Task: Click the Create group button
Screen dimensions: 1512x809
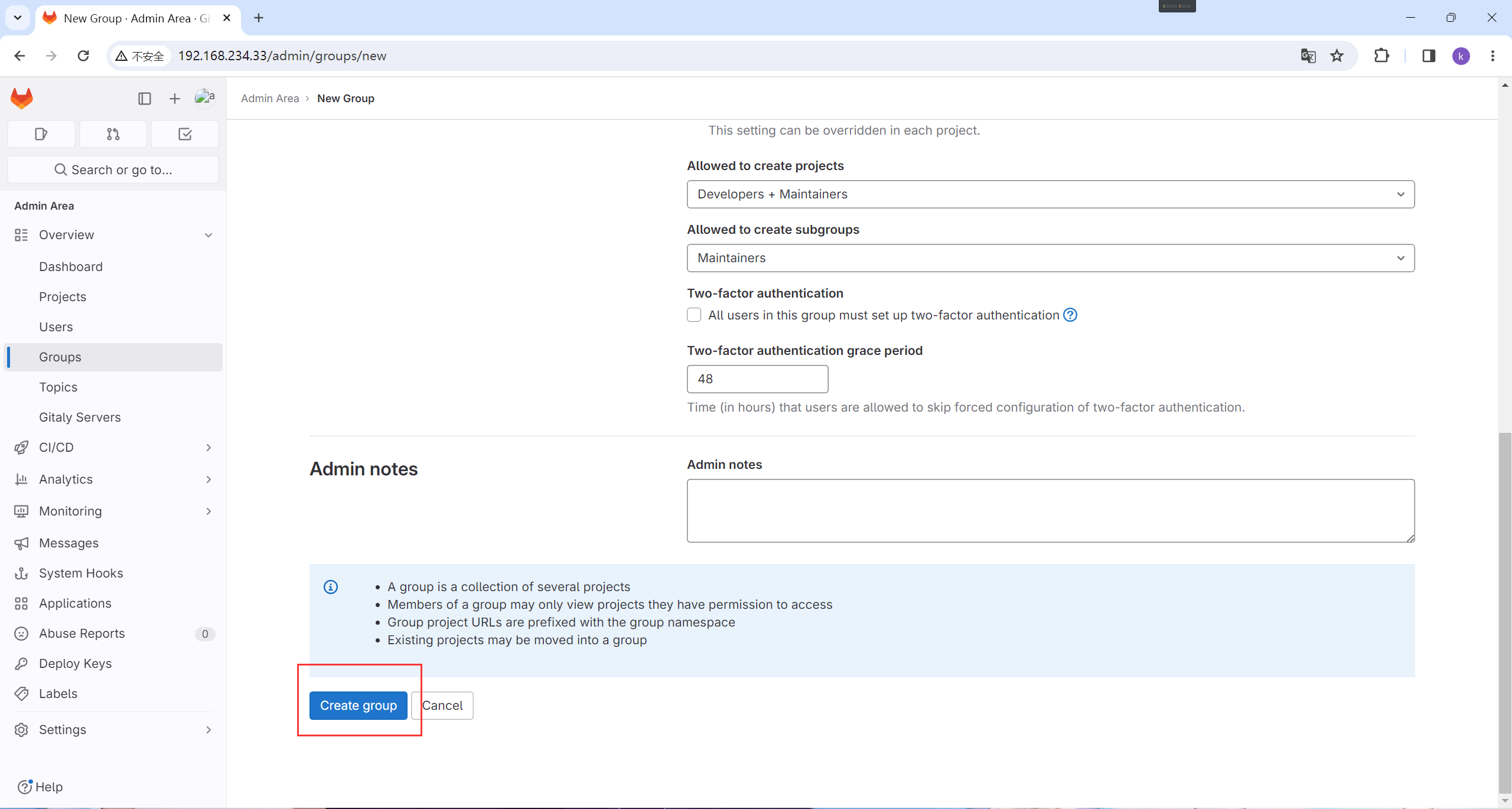Action: point(358,706)
